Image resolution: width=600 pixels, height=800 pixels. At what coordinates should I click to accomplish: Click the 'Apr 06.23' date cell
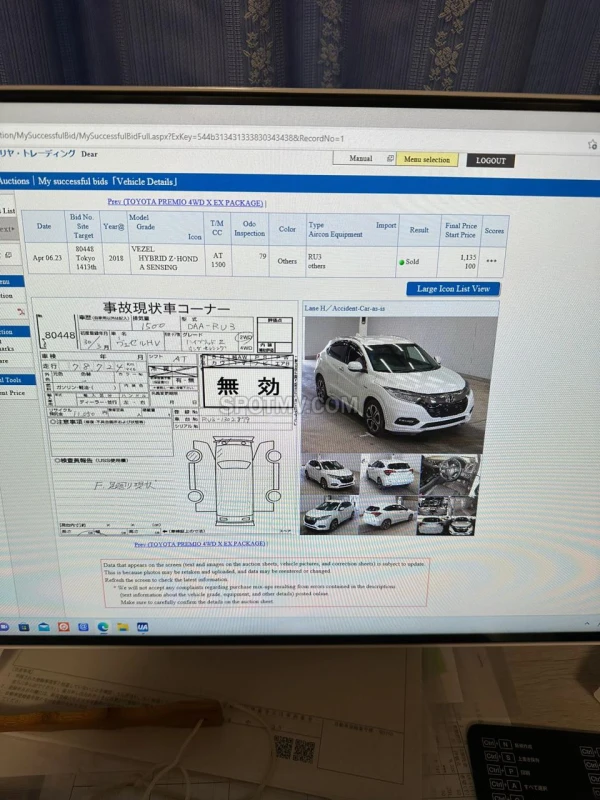pyautogui.click(x=47, y=258)
